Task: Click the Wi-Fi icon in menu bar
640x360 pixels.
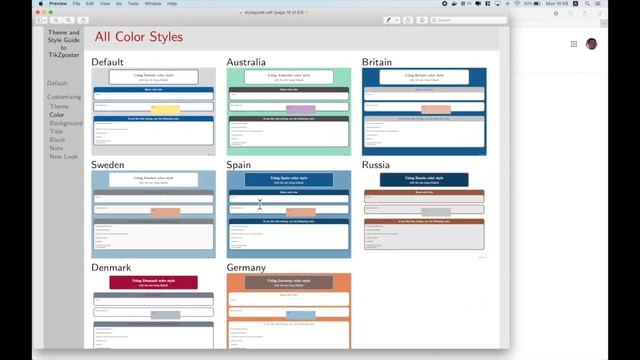Action: 517,4
